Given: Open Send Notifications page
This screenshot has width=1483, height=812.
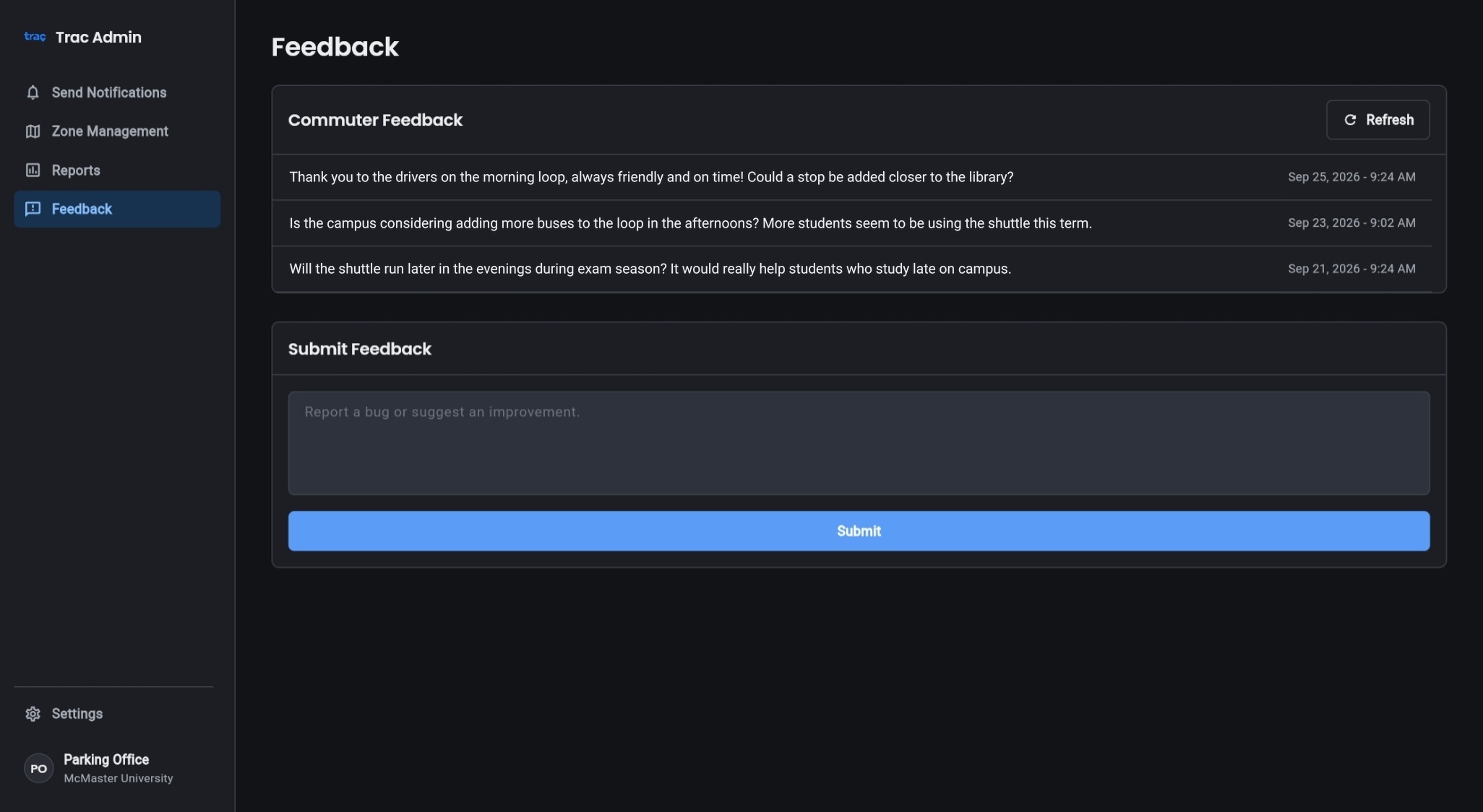Looking at the screenshot, I should click(x=117, y=92).
